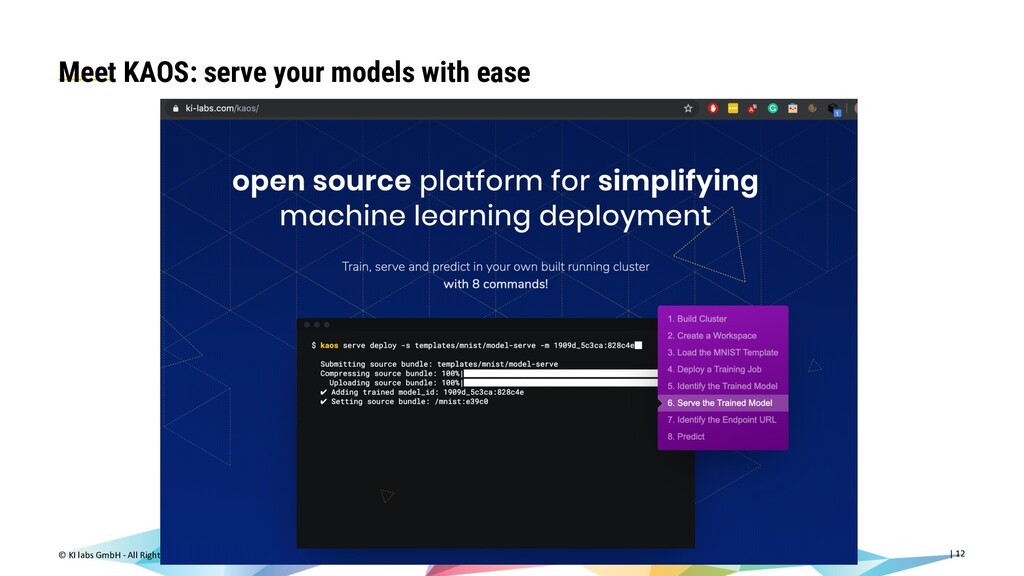Select step '4. Deploy a Training Job'
Screen dimensions: 1024x576
pos(714,370)
